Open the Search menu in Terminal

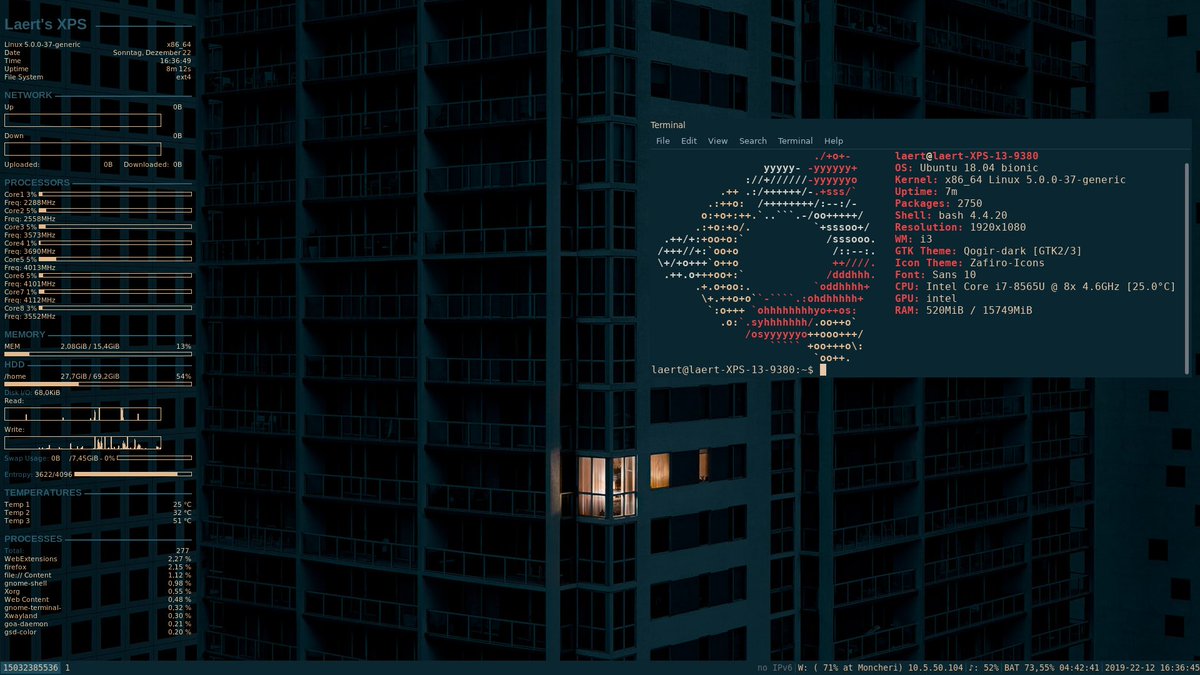pos(753,141)
